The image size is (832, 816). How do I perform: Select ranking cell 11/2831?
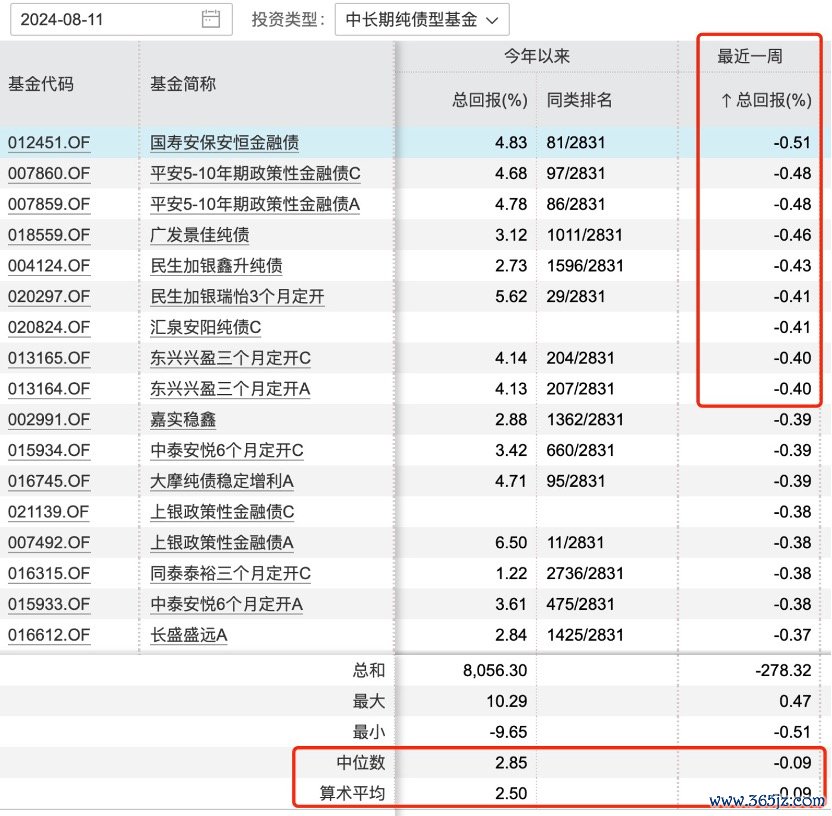pos(575,543)
